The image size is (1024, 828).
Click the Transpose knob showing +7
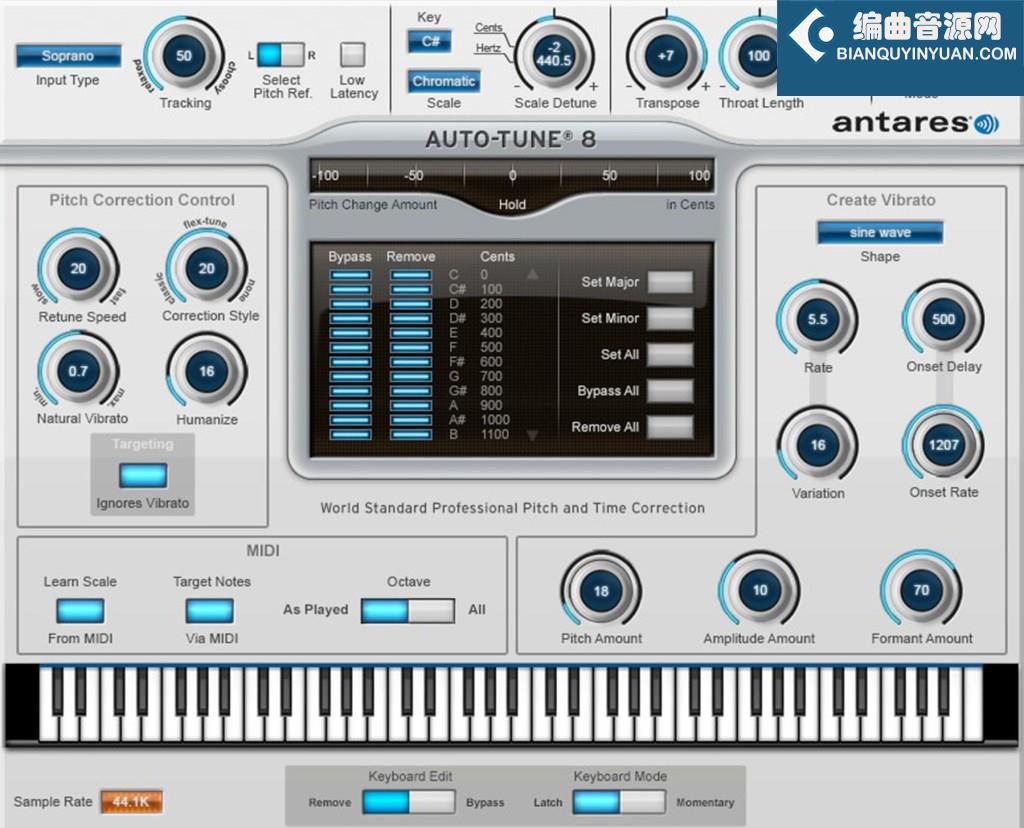(665, 56)
